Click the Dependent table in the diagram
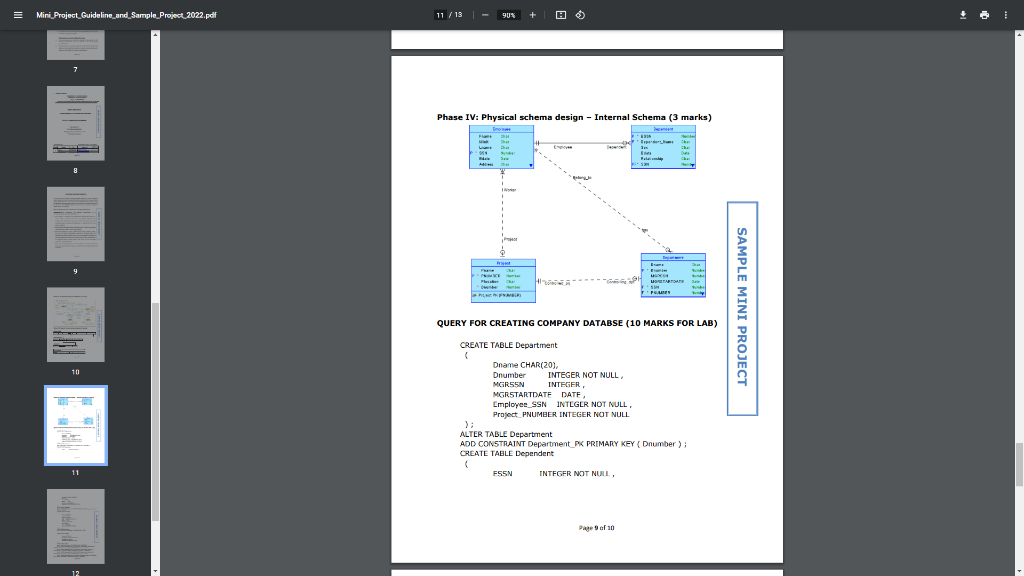This screenshot has width=1024, height=576. pos(664,147)
